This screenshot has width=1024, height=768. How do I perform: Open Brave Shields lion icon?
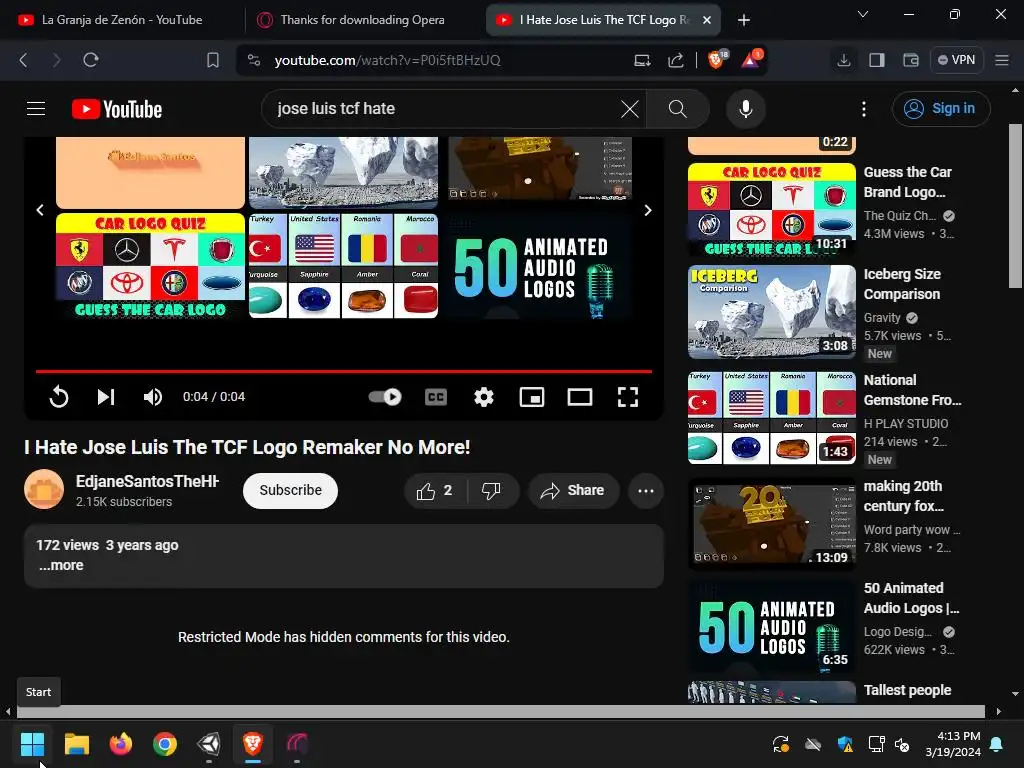(717, 59)
